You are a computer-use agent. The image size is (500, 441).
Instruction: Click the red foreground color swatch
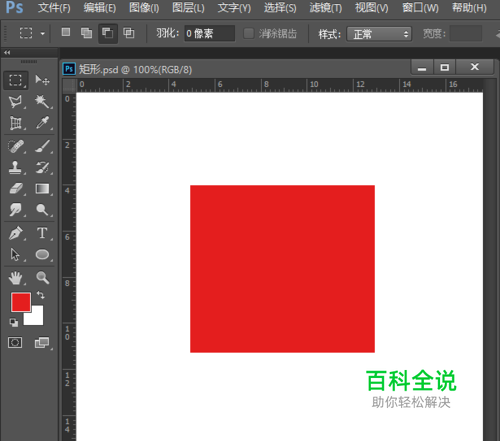[x=21, y=302]
